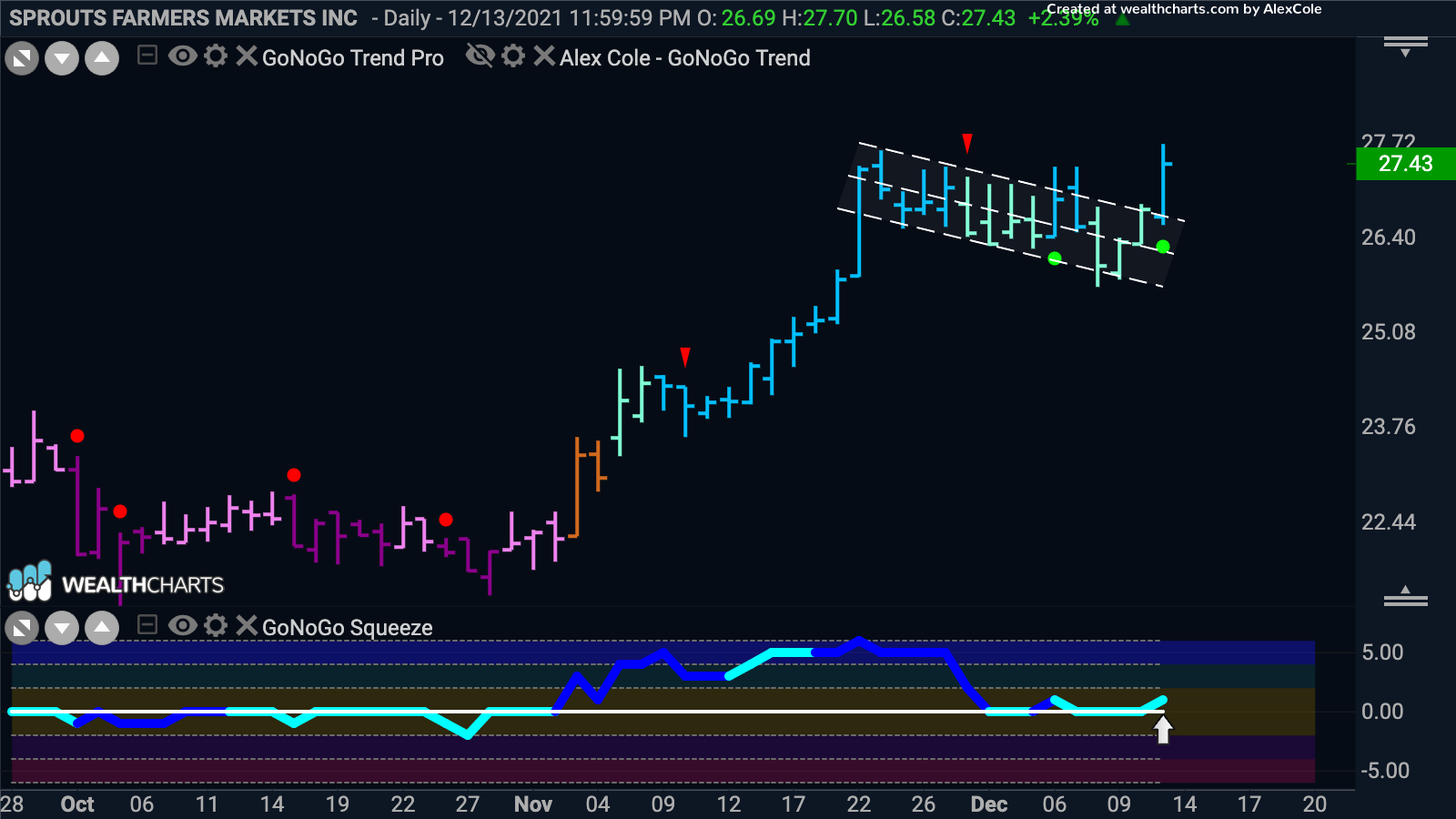Image resolution: width=1456 pixels, height=819 pixels.
Task: Move the price chart pane up
Action: [x=102, y=59]
